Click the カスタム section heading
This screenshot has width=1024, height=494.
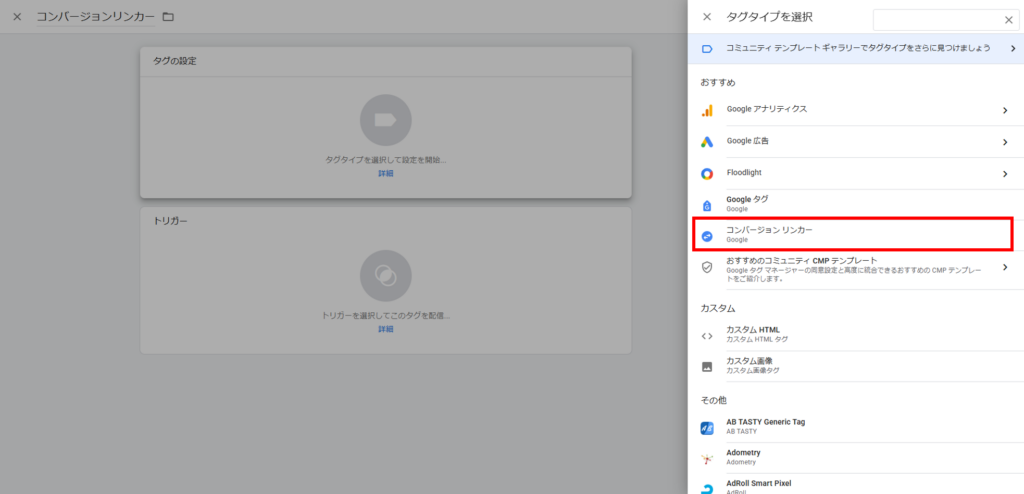(718, 308)
